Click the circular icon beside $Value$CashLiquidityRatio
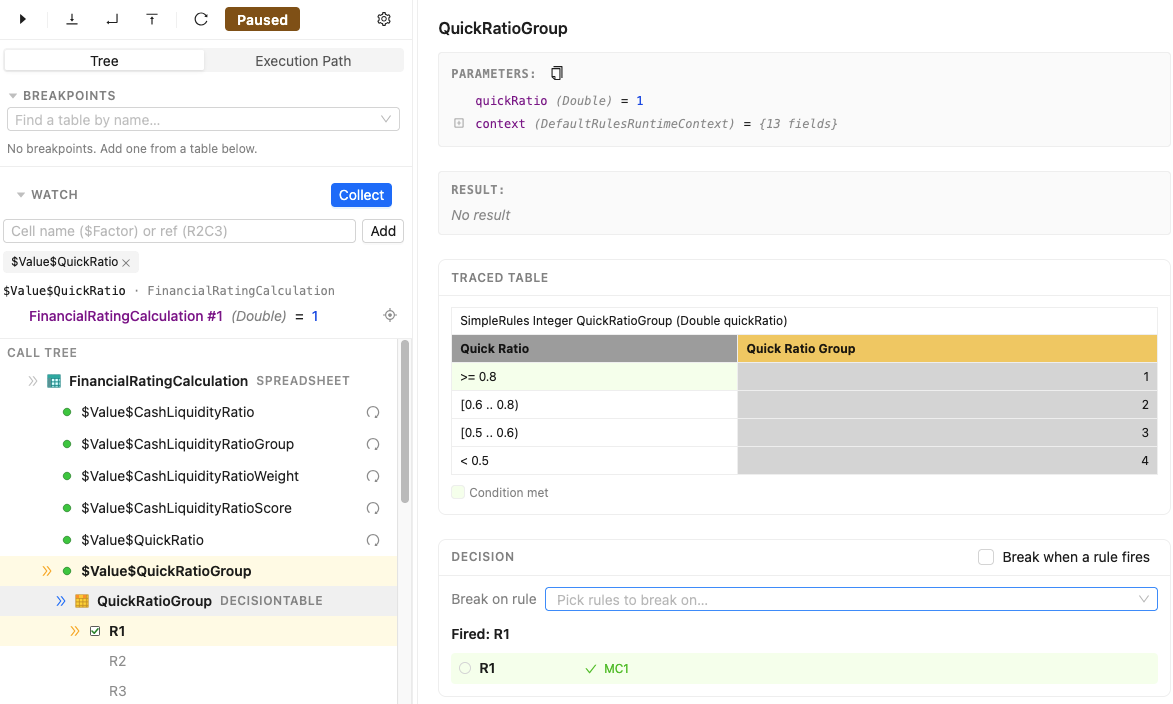 (373, 412)
